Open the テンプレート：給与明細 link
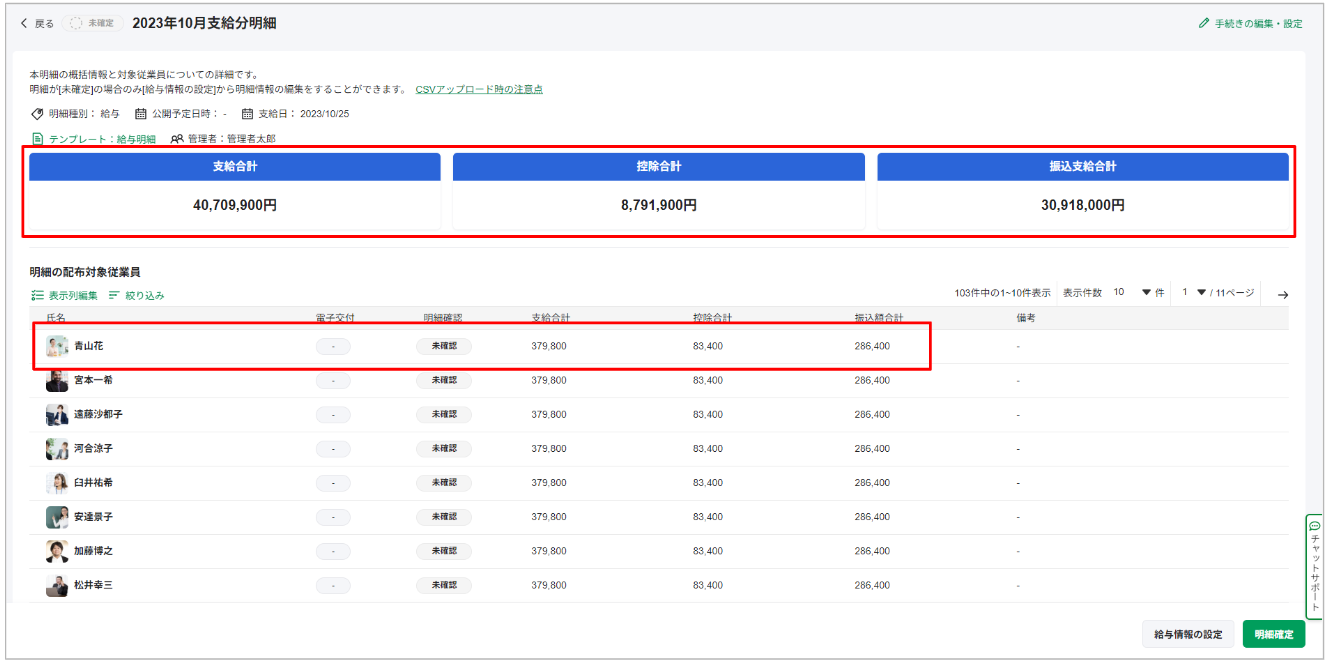This screenshot has width=1329, height=665. [x=102, y=139]
